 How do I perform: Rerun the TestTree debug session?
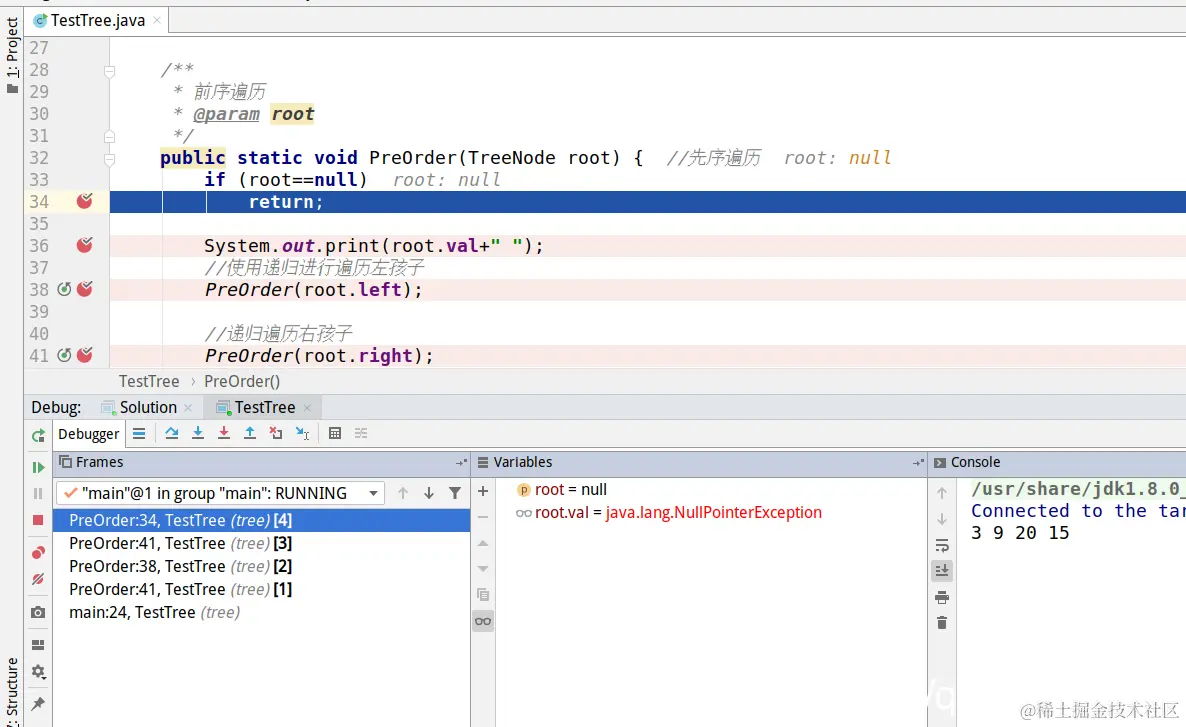click(x=38, y=435)
